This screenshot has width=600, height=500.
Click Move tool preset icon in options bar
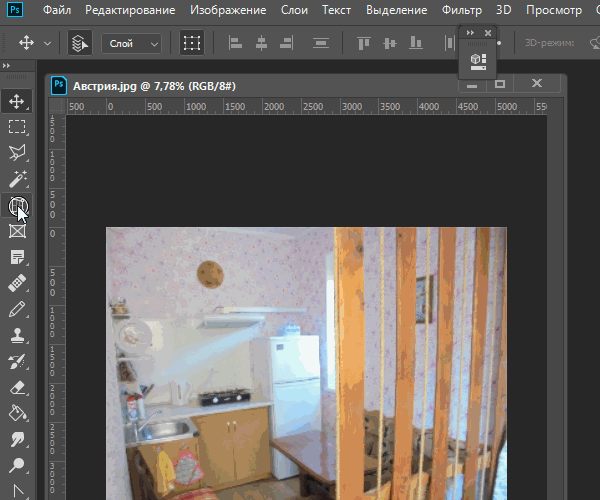click(26, 43)
